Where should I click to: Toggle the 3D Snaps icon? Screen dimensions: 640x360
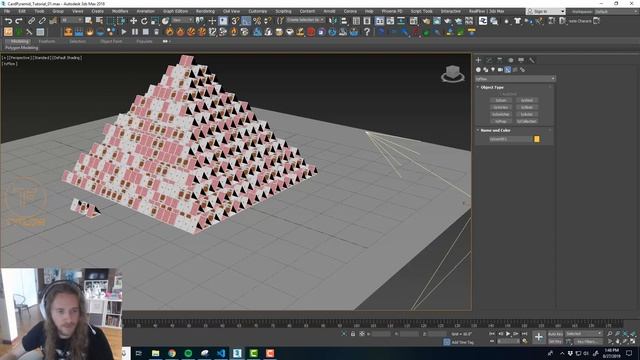coord(235,21)
